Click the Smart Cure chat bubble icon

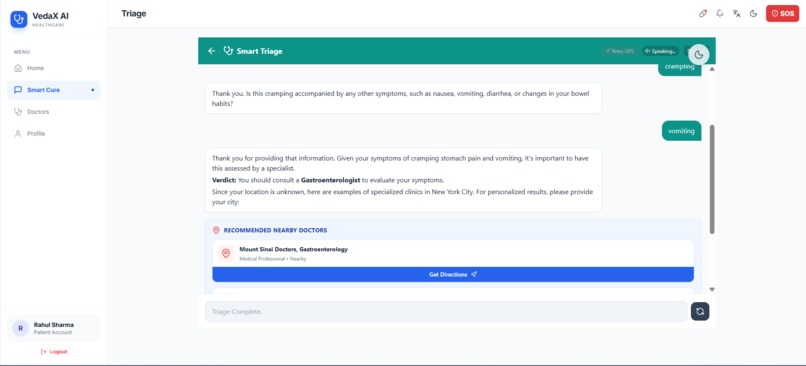click(18, 90)
